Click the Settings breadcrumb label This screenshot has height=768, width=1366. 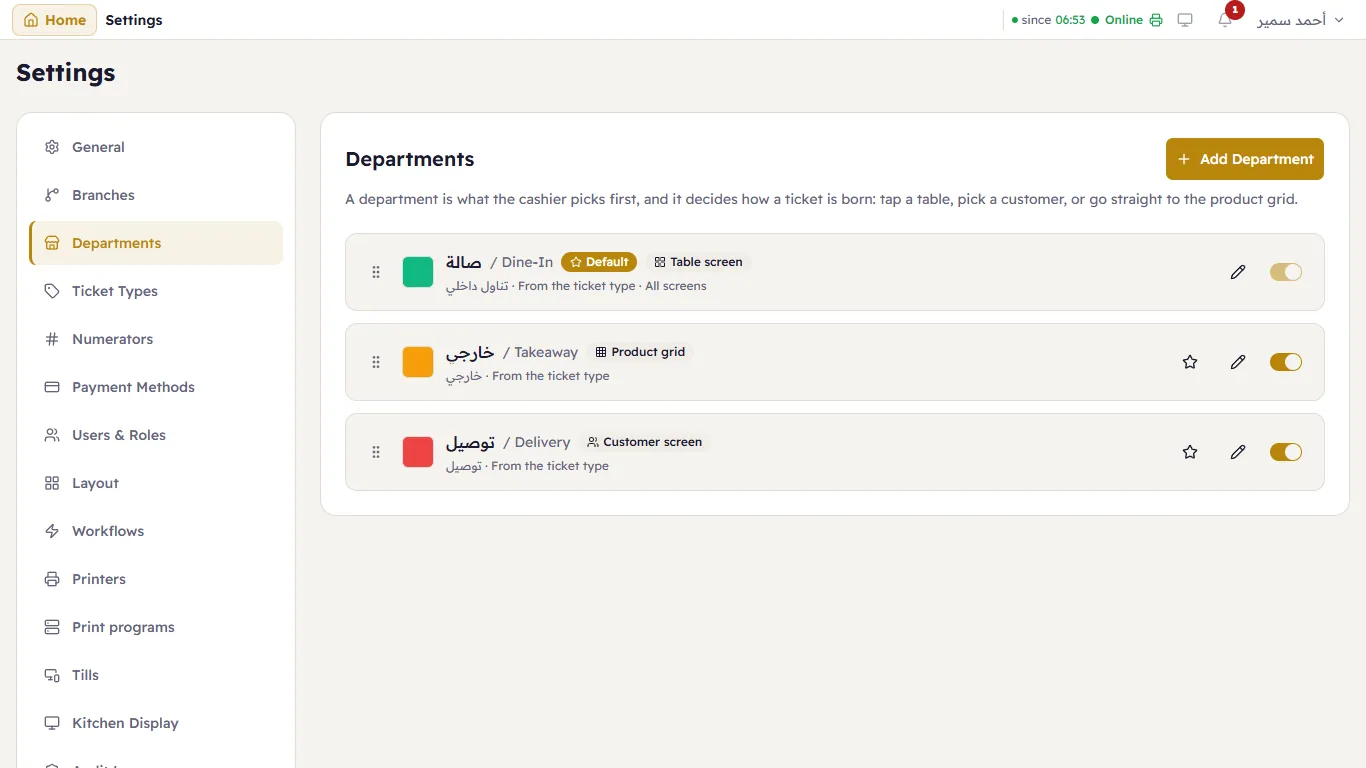coord(134,20)
